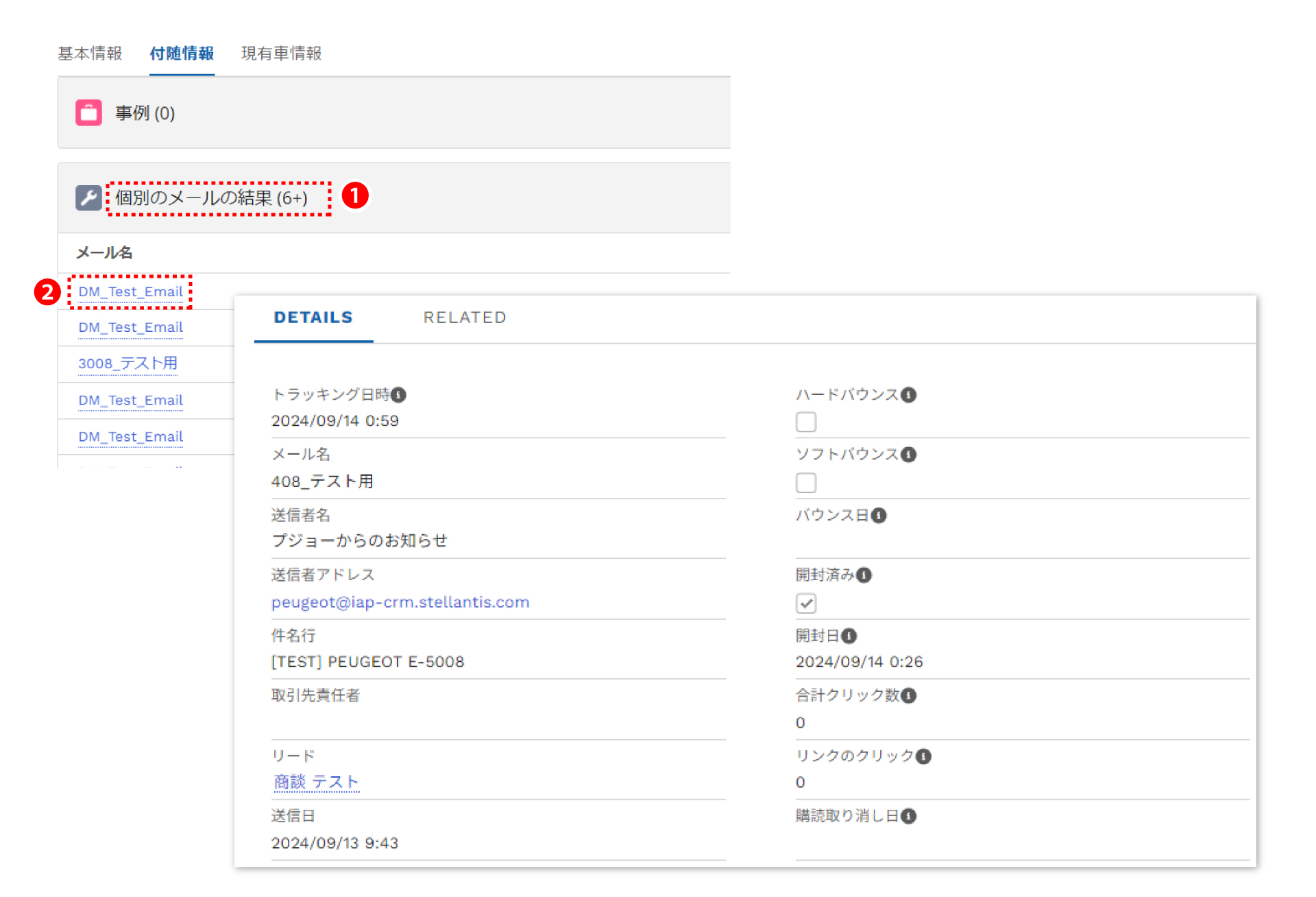Switch to the 基本情報 tab
The width and height of the screenshot is (1316, 897).
pos(90,53)
